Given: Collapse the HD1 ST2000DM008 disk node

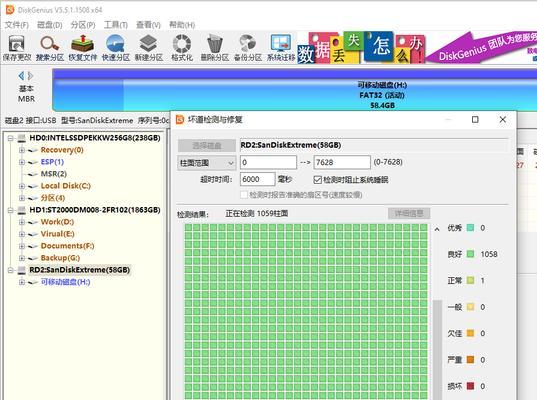Looking at the screenshot, I should tap(11, 210).
